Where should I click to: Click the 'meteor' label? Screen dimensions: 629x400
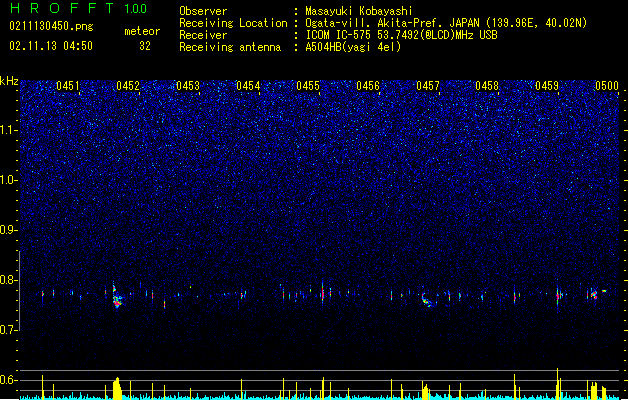pos(142,31)
